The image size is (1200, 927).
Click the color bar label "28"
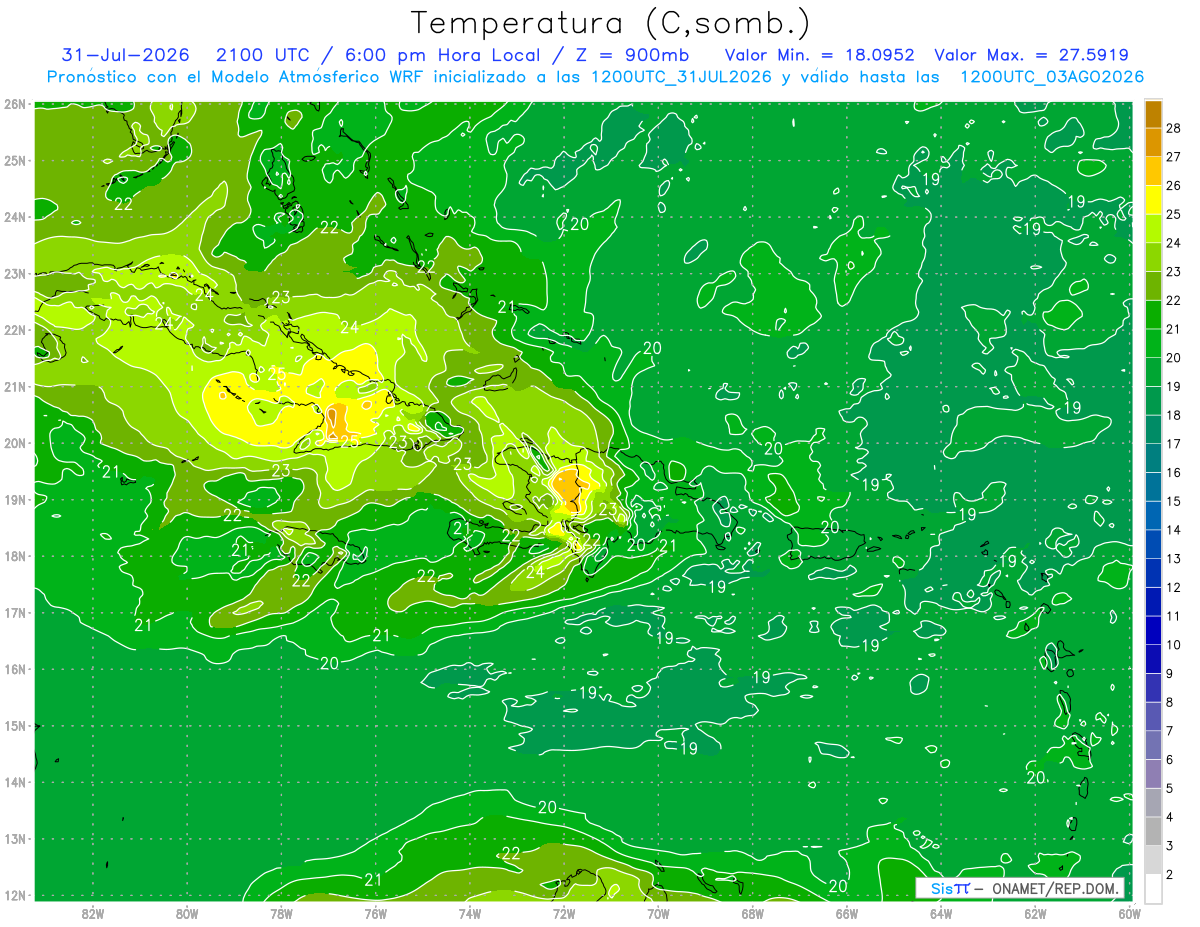point(1174,127)
